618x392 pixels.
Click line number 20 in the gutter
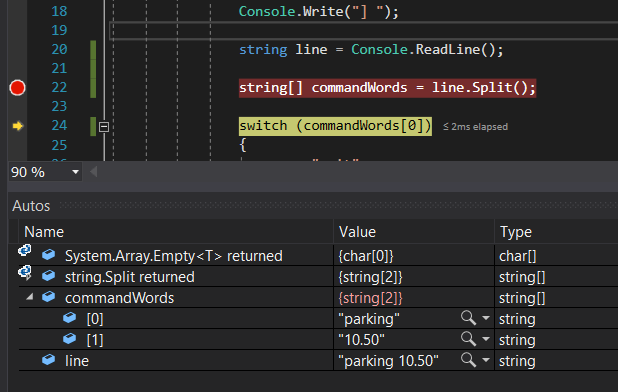coord(59,49)
